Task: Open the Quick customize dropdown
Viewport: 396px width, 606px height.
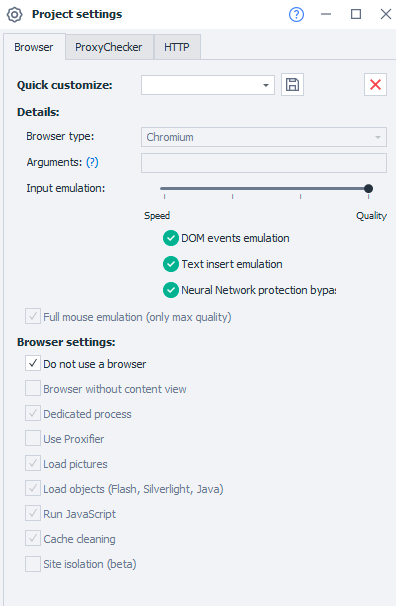Action: (x=208, y=85)
